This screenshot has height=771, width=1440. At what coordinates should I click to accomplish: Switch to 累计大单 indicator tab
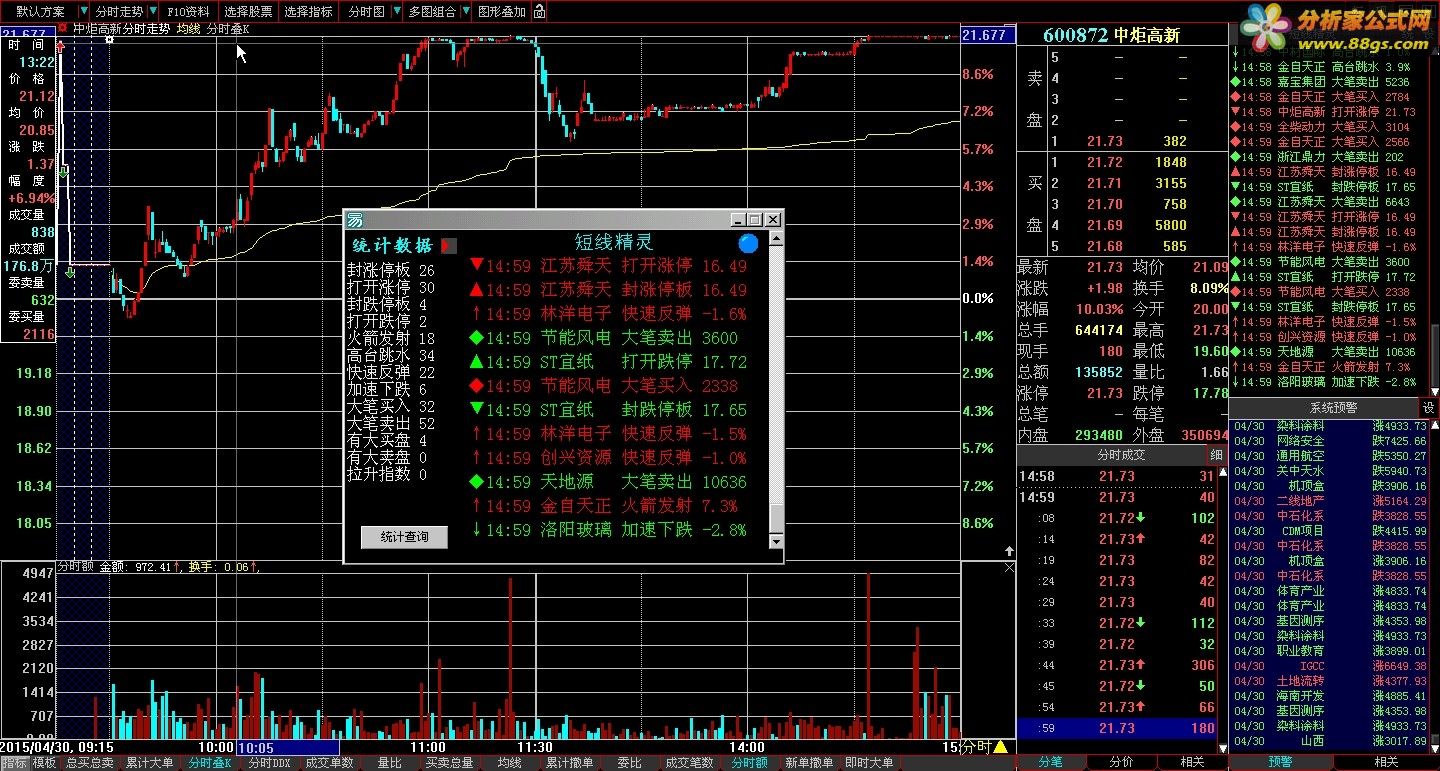[x=149, y=763]
